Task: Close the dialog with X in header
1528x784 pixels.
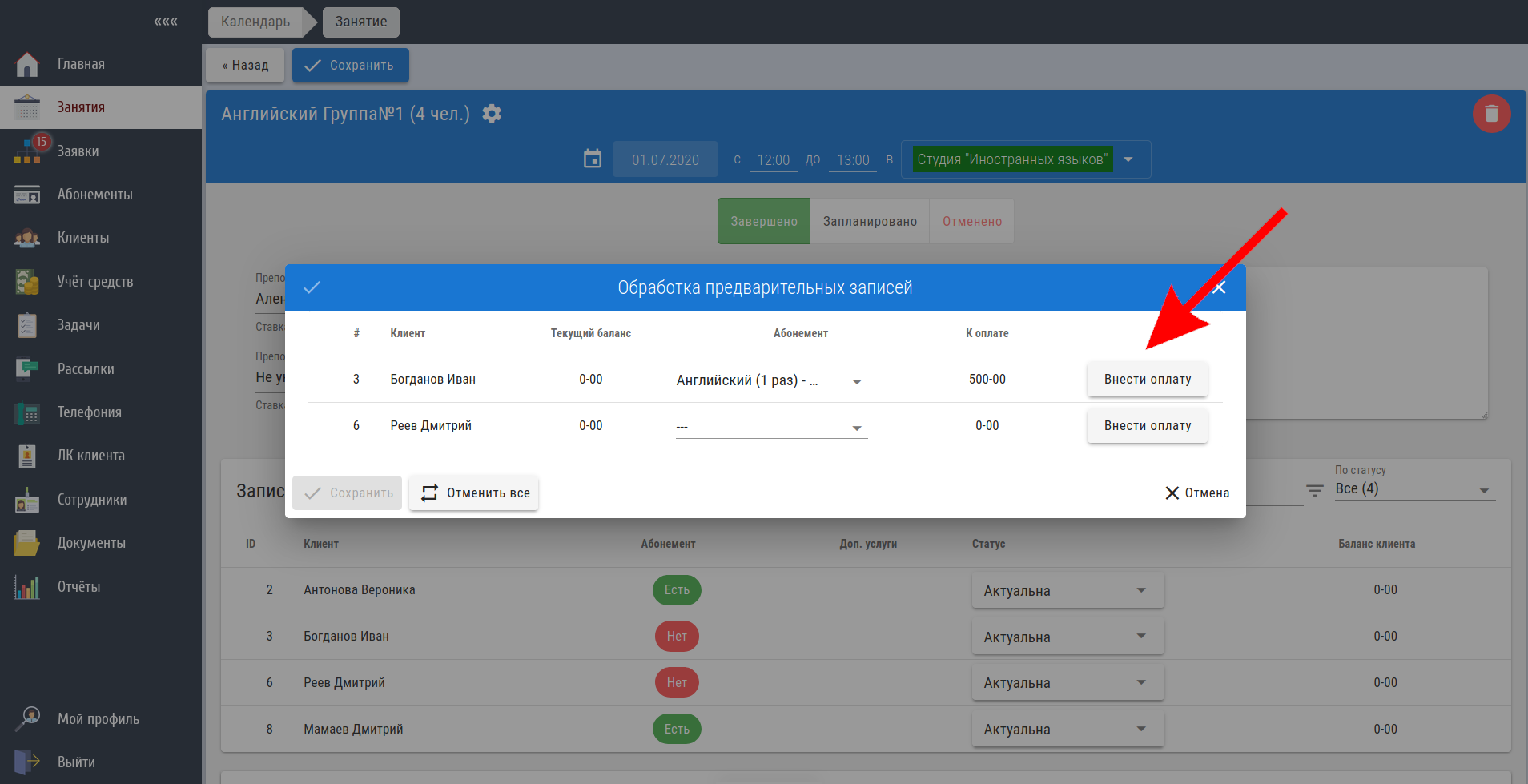Action: [x=1219, y=287]
